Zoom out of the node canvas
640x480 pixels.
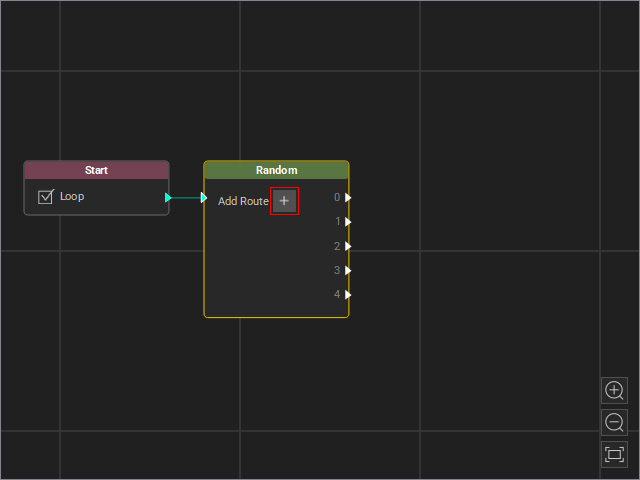click(614, 422)
